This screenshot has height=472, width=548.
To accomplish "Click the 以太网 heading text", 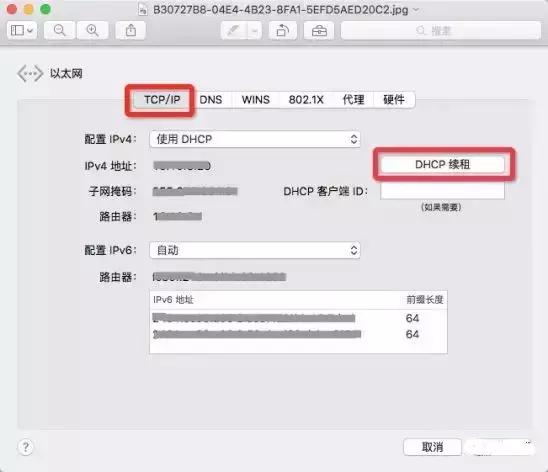I will 66,74.
